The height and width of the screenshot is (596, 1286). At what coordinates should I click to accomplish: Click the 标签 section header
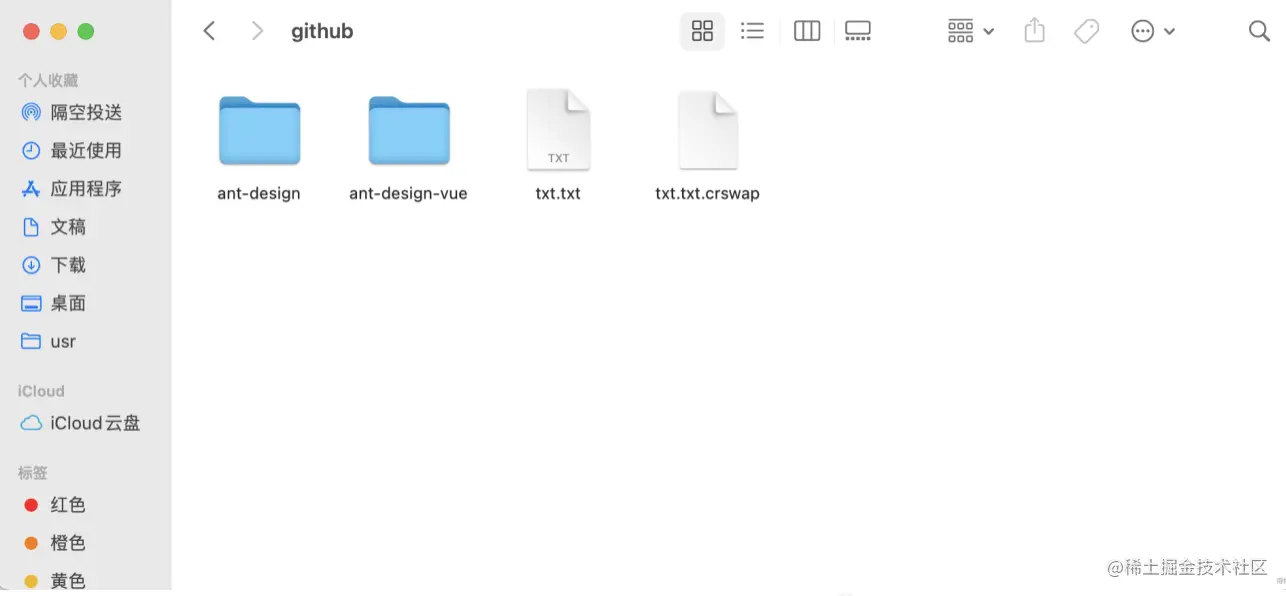[32, 472]
